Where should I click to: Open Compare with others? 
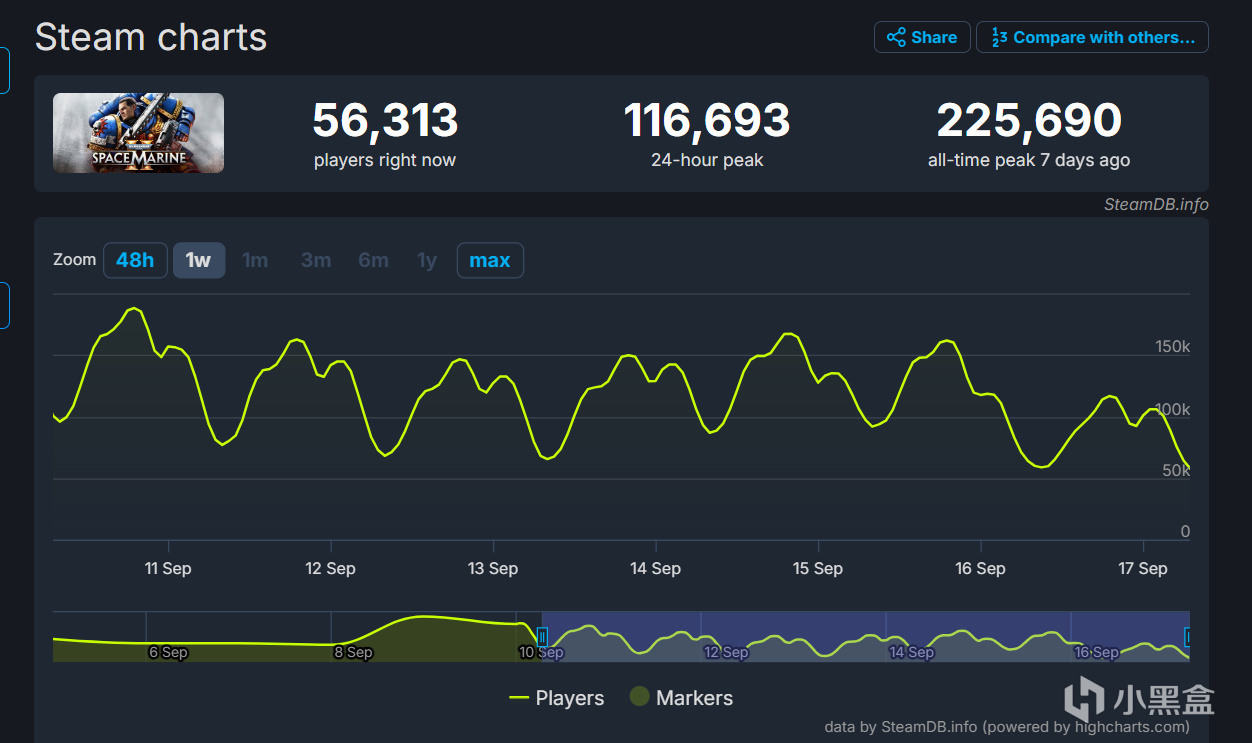[x=1092, y=37]
